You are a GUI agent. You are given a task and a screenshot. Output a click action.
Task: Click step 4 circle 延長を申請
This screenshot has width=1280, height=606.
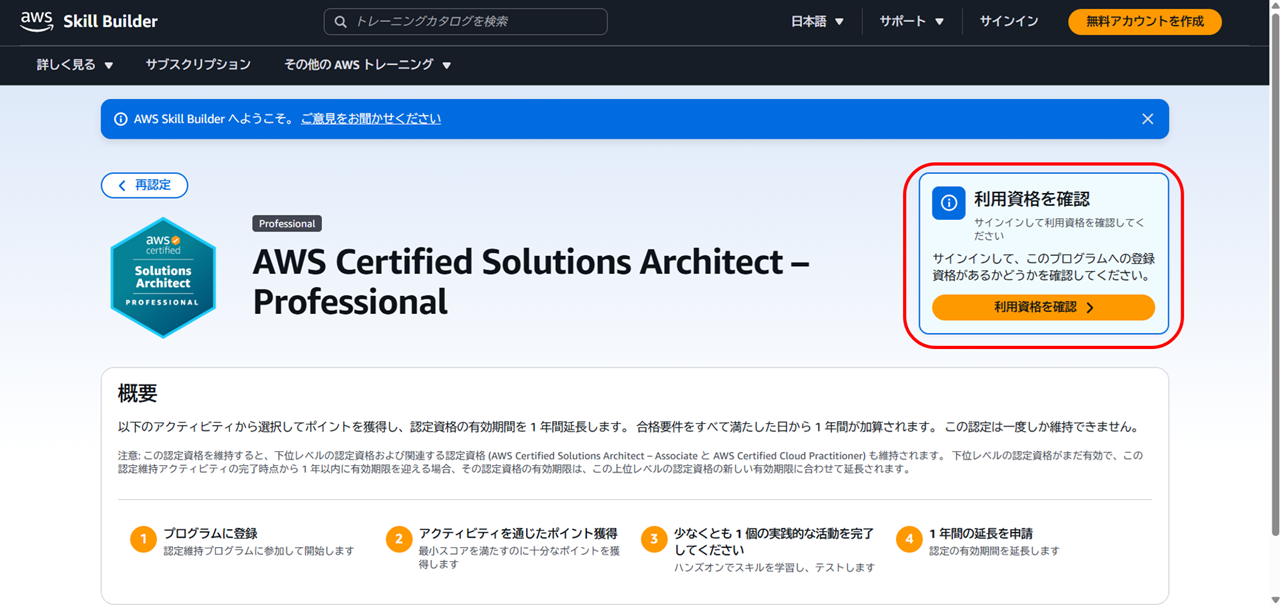[909, 540]
